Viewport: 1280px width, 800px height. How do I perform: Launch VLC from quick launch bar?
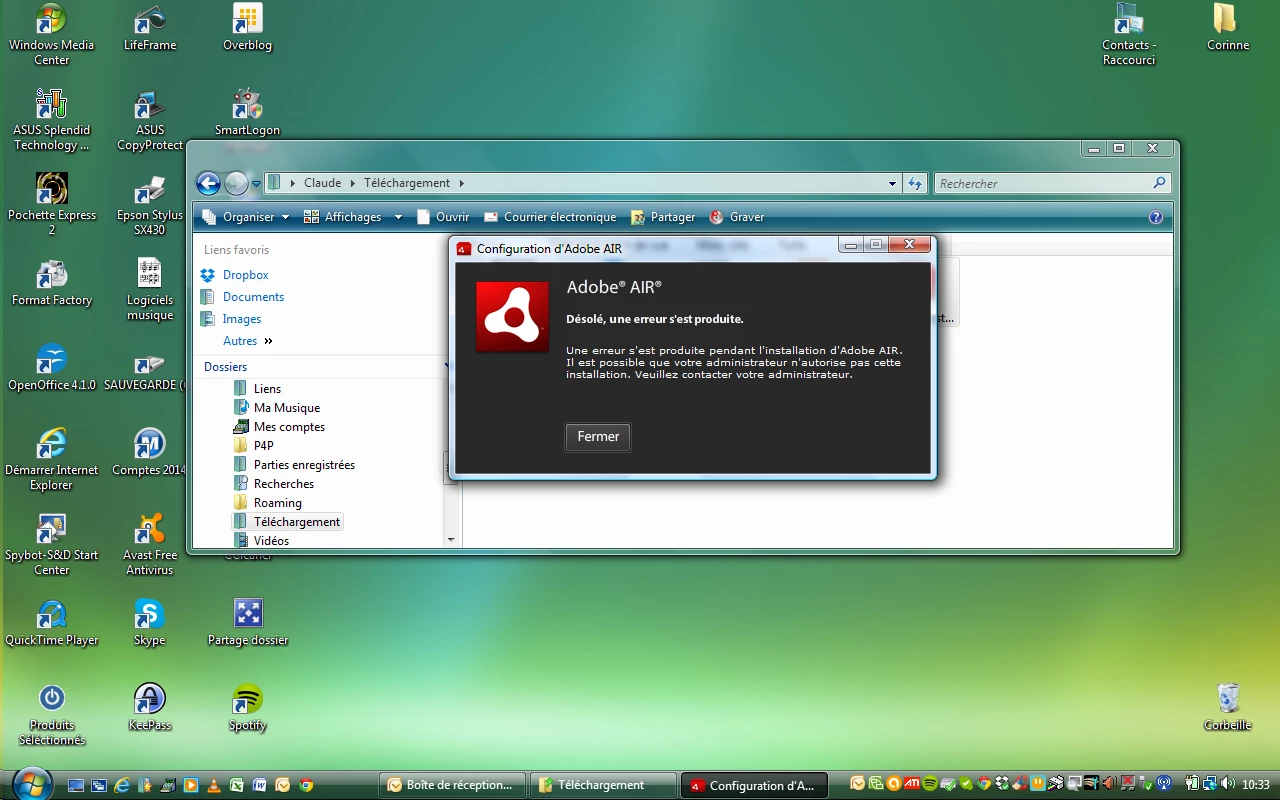pyautogui.click(x=213, y=785)
